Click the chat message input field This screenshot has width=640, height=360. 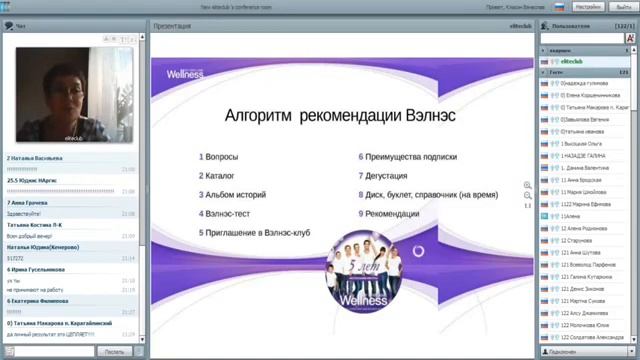[x=55, y=351]
